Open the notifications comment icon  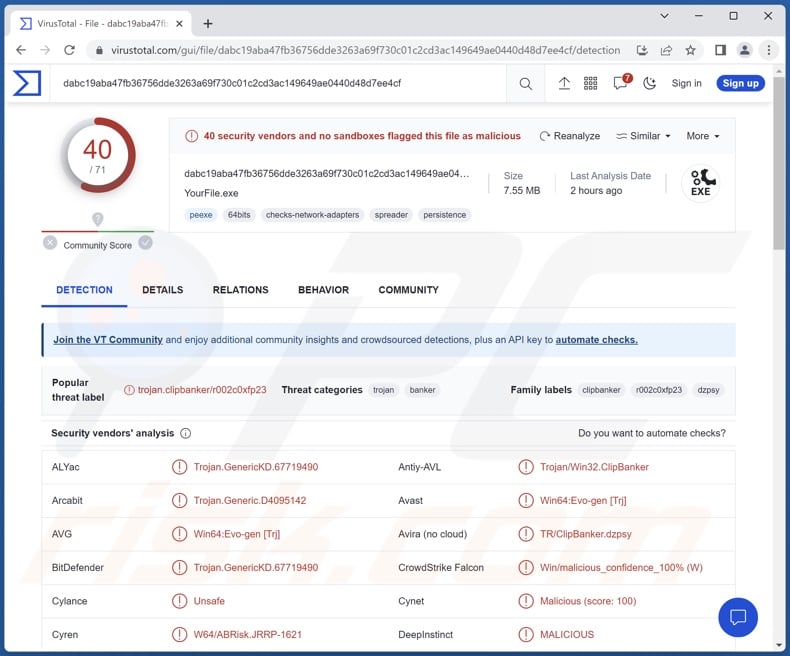tap(620, 83)
